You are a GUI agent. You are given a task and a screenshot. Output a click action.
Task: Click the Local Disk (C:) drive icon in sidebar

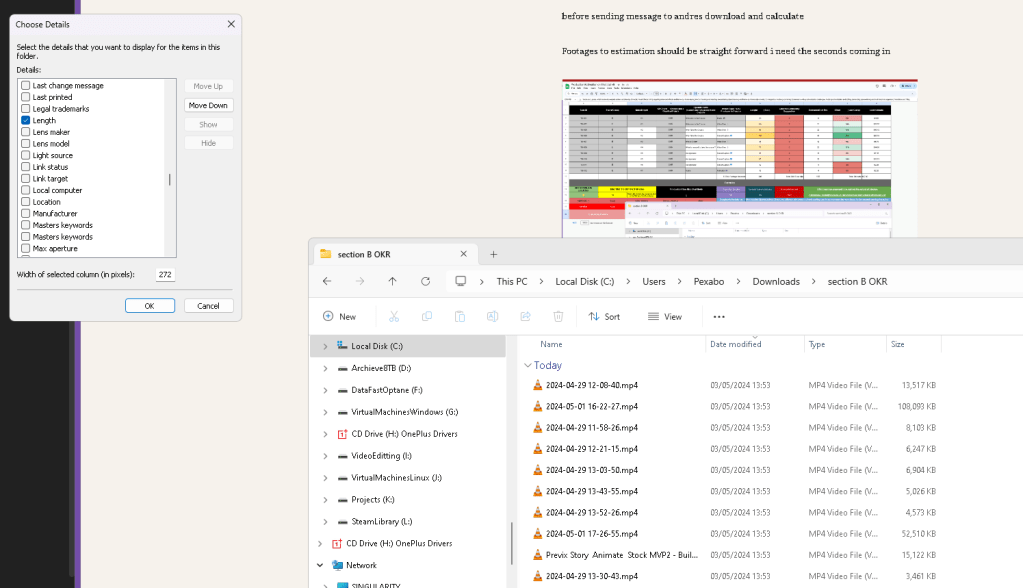342,345
